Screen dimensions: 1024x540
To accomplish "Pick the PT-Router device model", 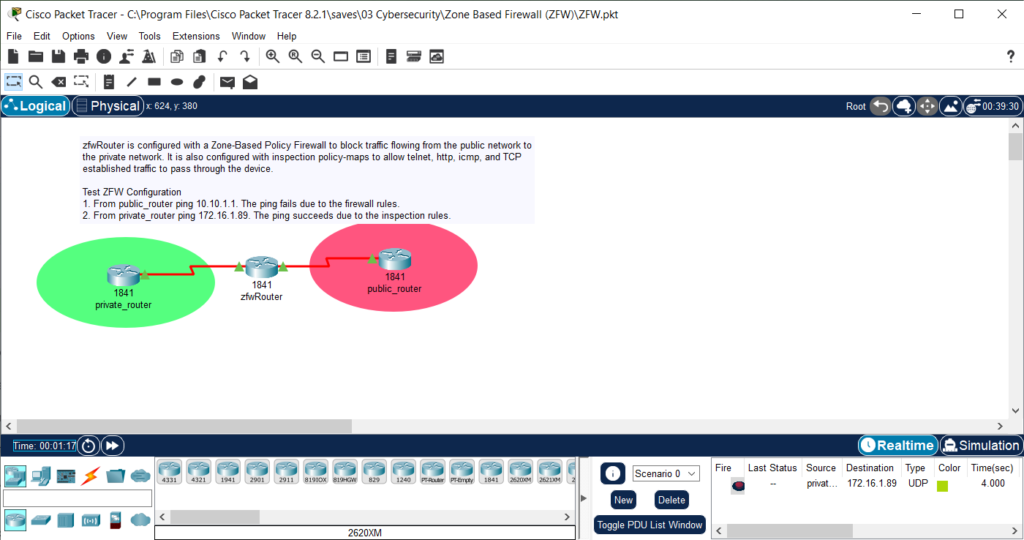I will [x=432, y=471].
